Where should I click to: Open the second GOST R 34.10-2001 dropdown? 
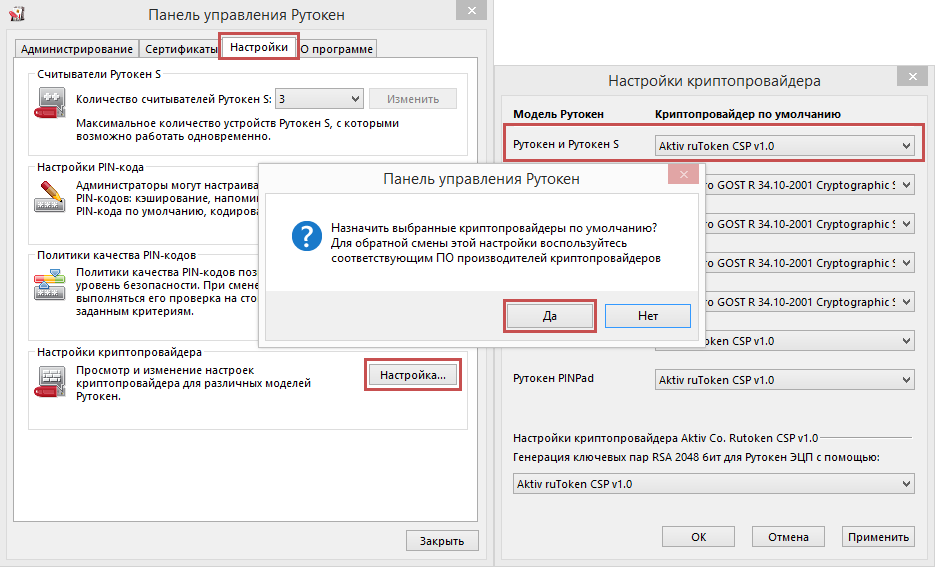[809, 224]
